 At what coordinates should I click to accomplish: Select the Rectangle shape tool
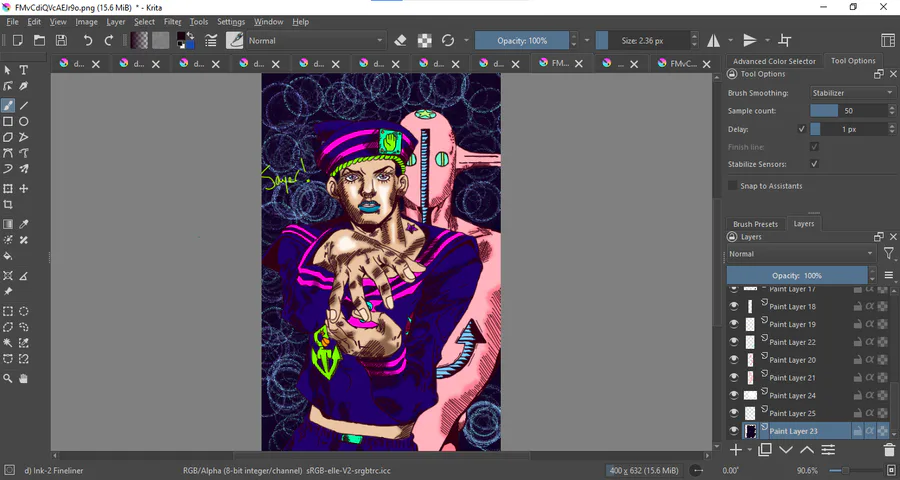click(8, 122)
